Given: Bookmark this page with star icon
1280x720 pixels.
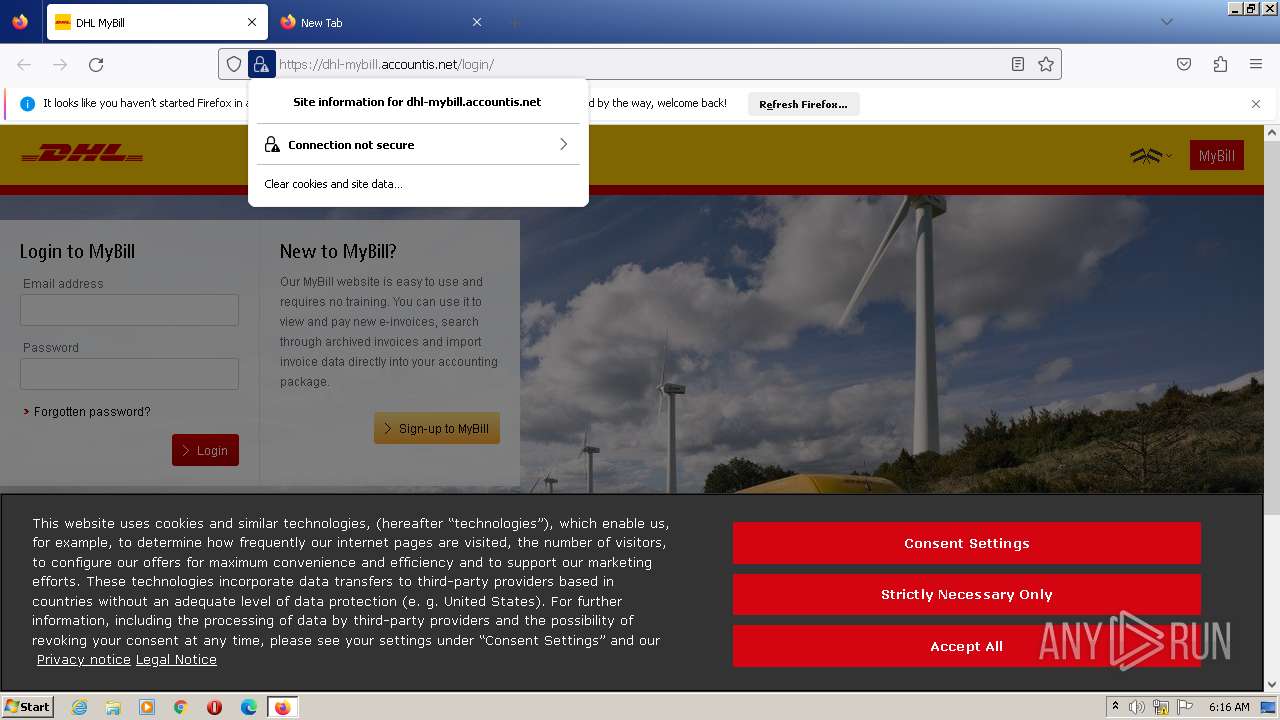Looking at the screenshot, I should [1046, 64].
